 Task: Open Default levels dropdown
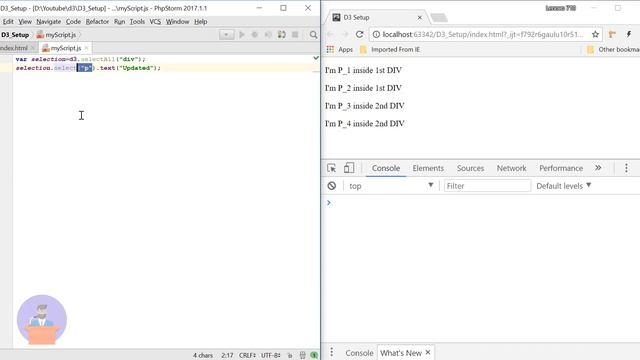pos(564,186)
